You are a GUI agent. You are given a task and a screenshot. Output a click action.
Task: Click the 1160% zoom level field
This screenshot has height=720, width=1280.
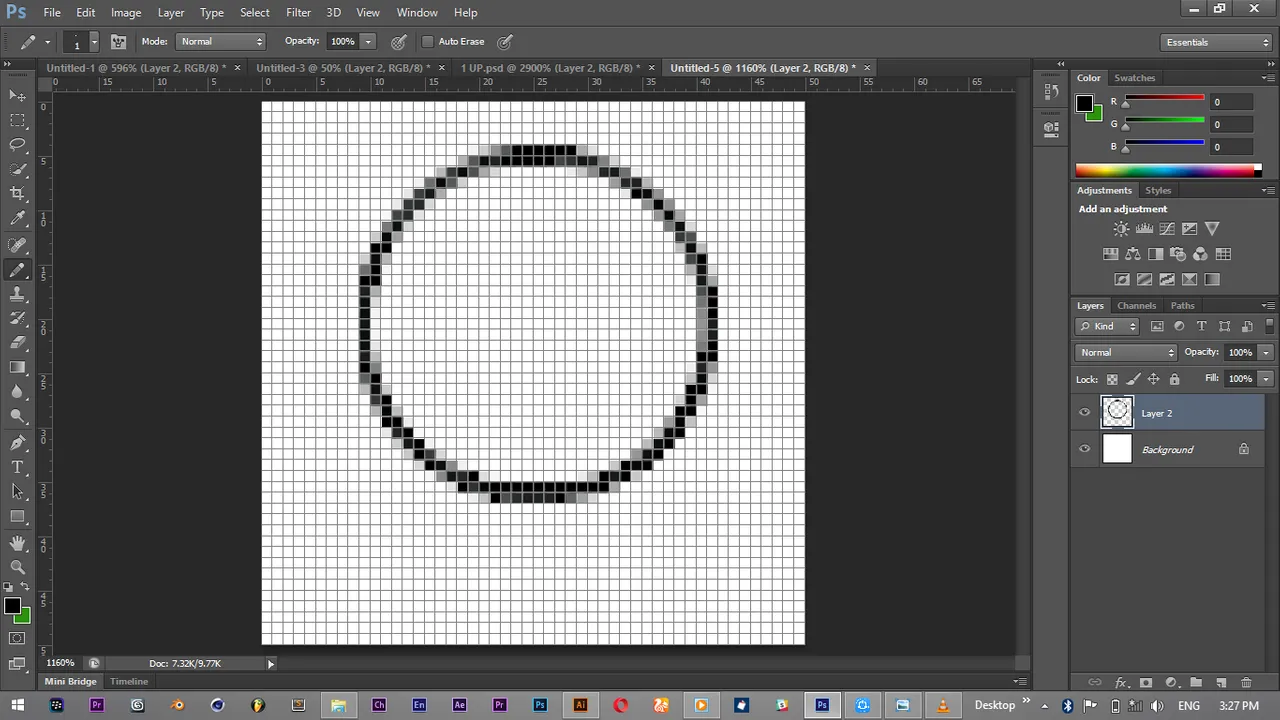(x=60, y=663)
